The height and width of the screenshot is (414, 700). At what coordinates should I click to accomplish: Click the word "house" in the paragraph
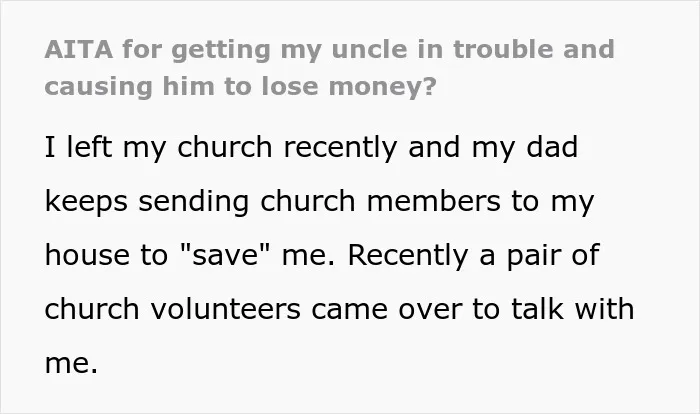(x=87, y=255)
